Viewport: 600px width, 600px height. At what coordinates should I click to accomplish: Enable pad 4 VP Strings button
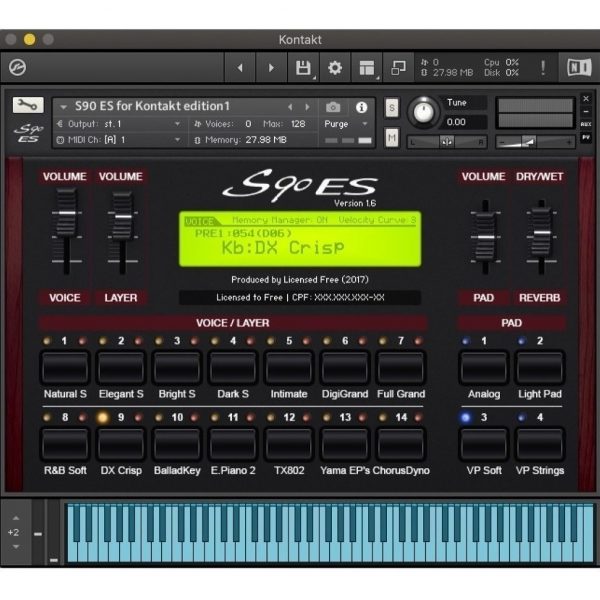pos(540,444)
